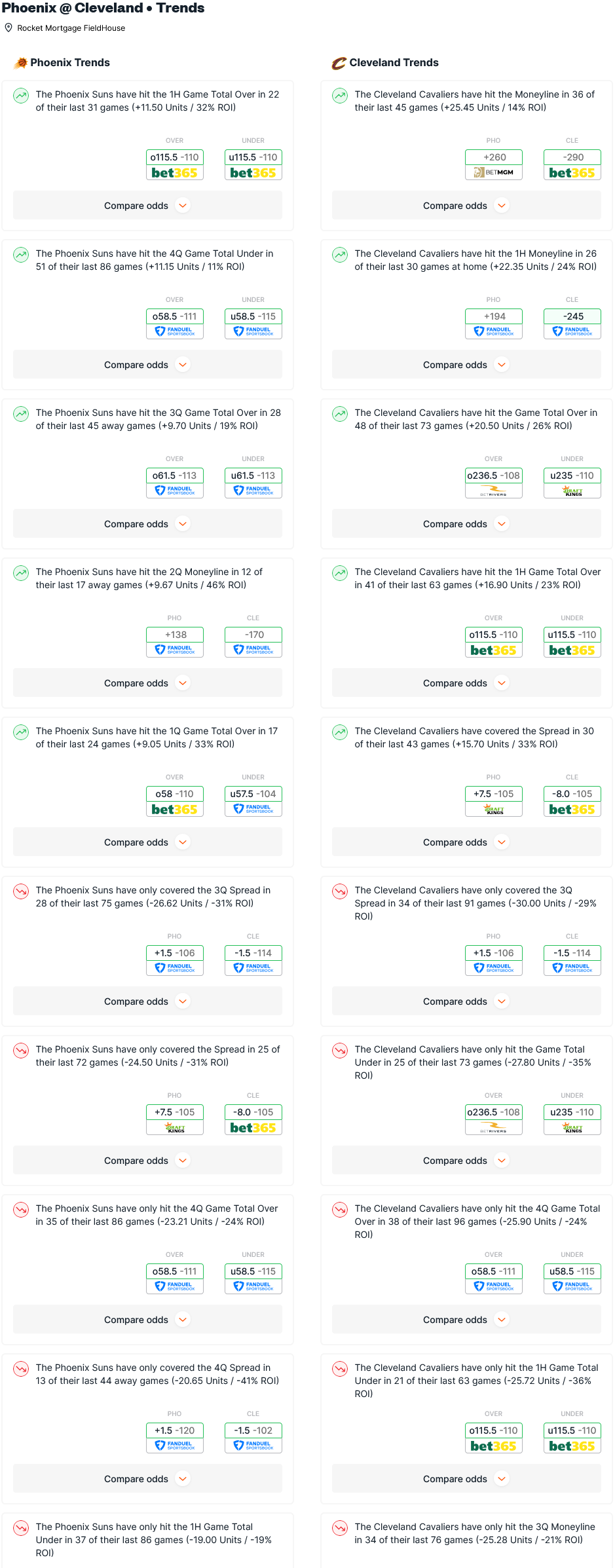The width and height of the screenshot is (615, 1568).
Task: Click the Rocket Mortgage FieldHouse location pin
Action: 9,28
